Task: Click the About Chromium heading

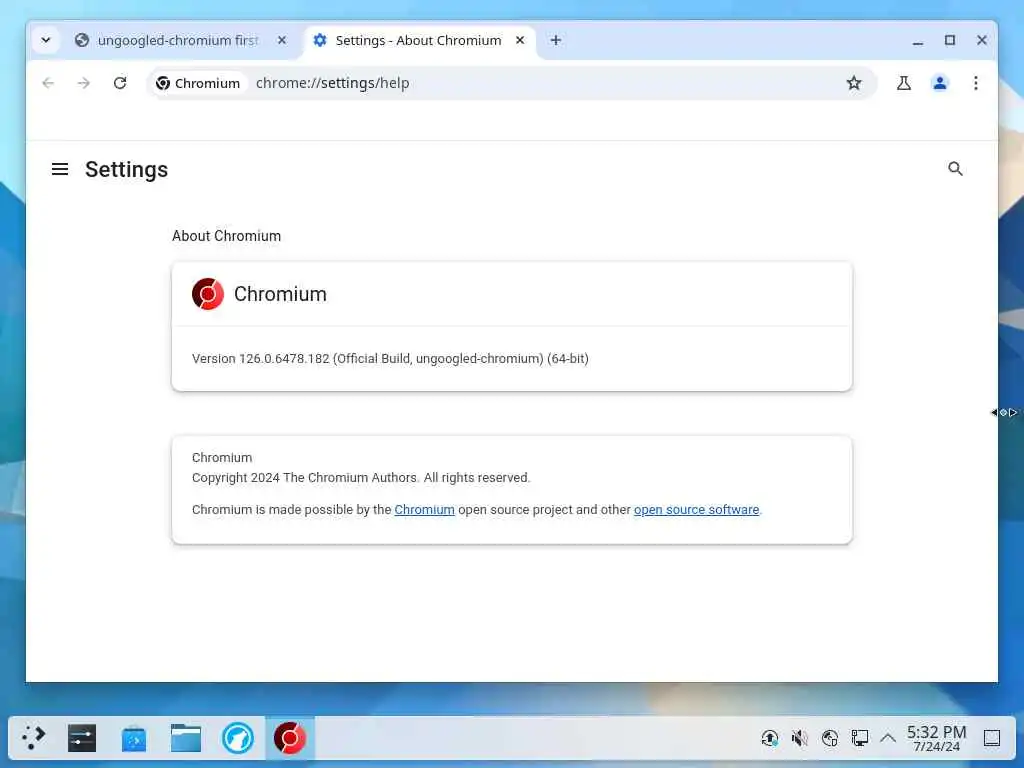Action: click(x=227, y=236)
